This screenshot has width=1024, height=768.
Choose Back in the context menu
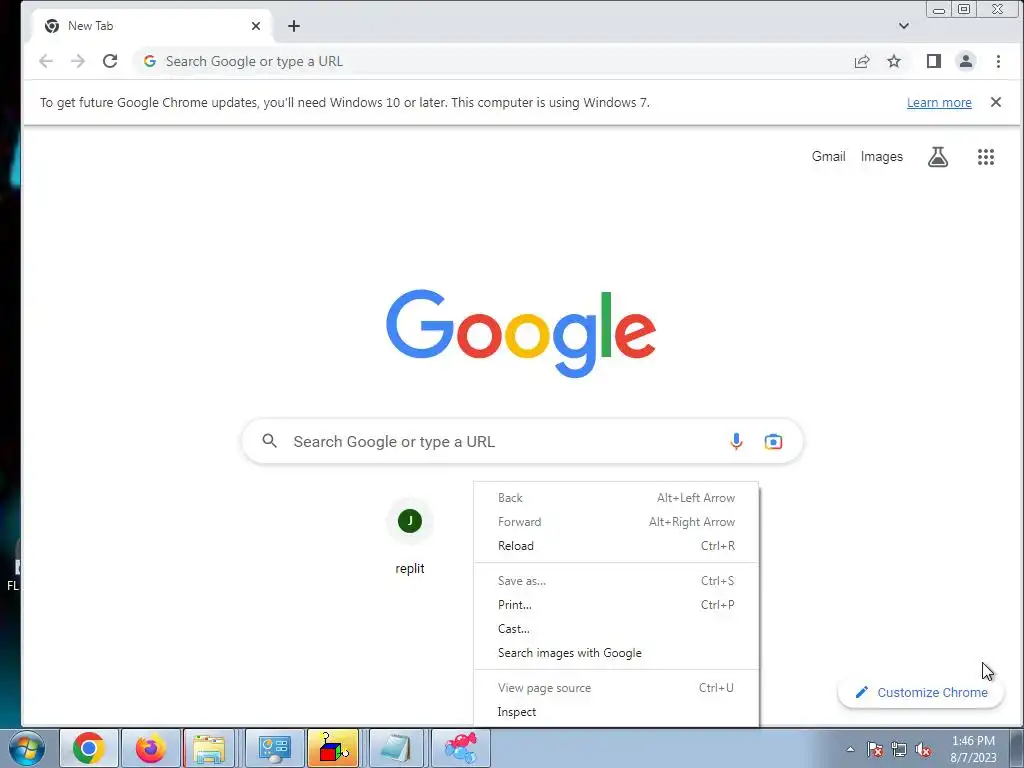616,498
